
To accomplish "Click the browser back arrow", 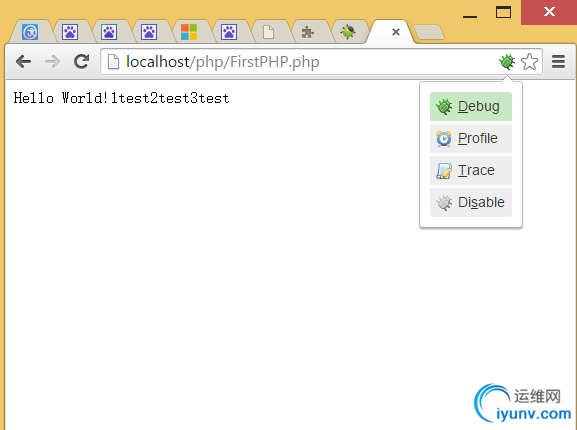I will coord(24,61).
